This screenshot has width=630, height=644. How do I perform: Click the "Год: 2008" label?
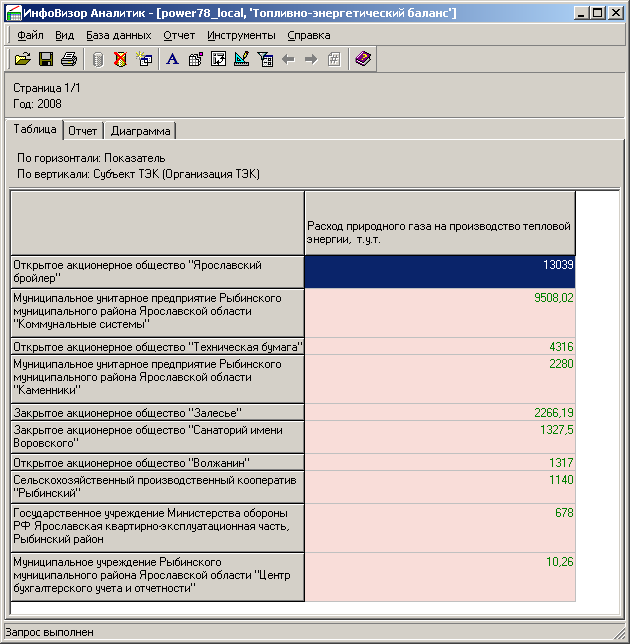point(37,104)
